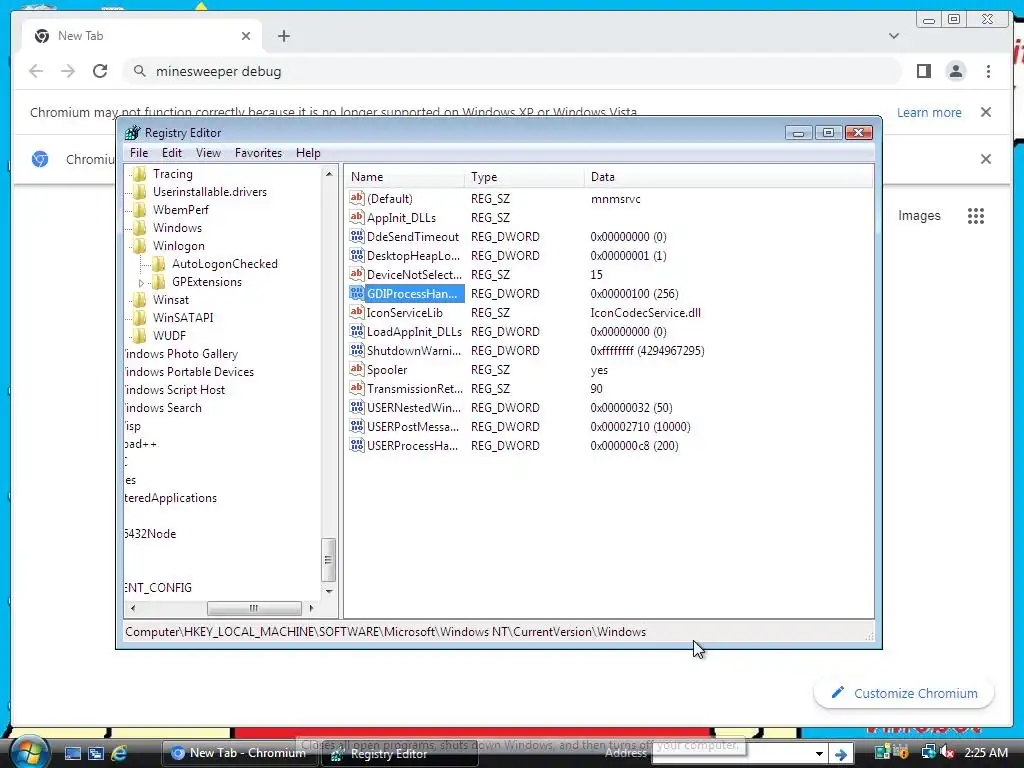Image resolution: width=1024 pixels, height=768 pixels.
Task: Click the ShutdownWarning DWORD icon
Action: click(357, 350)
